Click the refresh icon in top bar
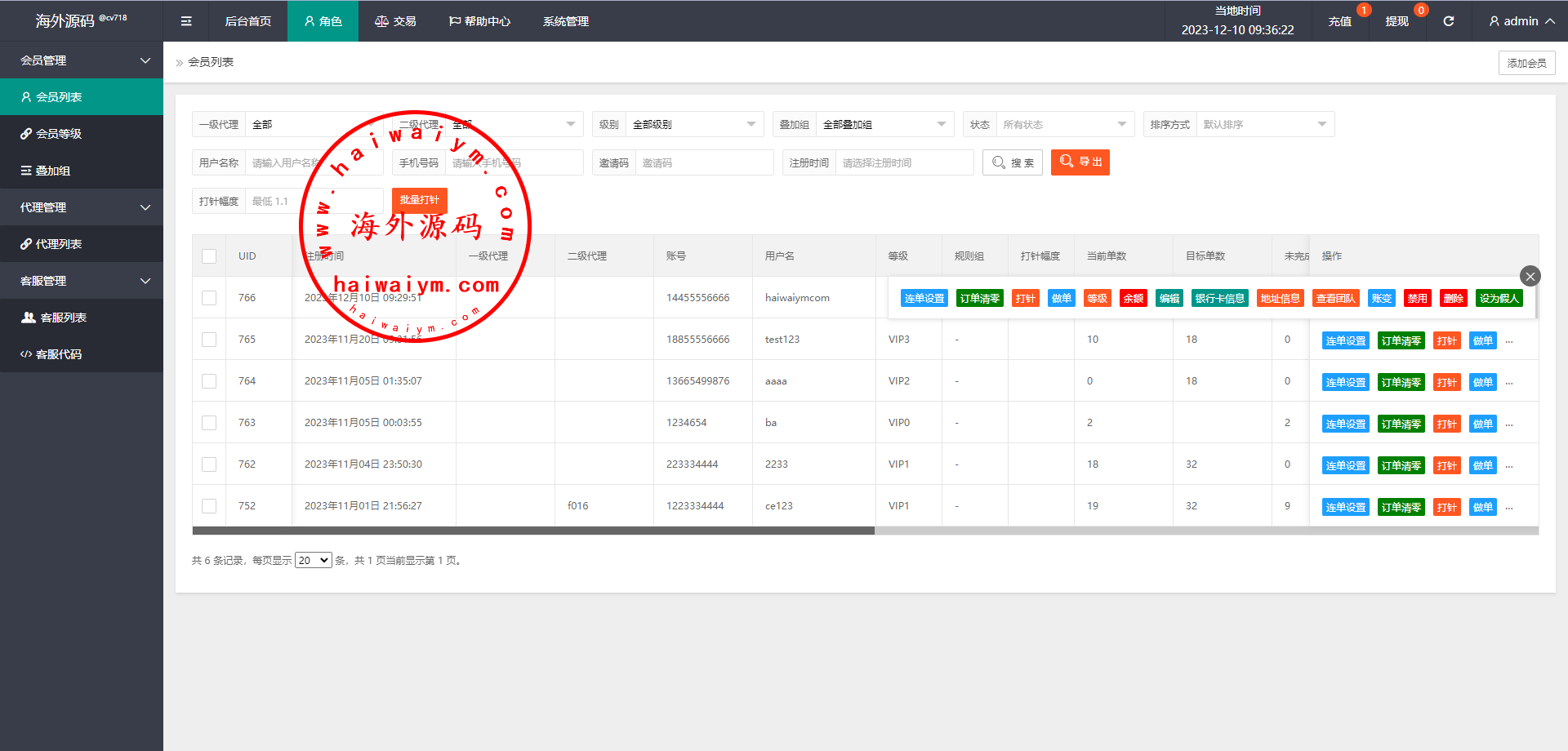 pos(1448,21)
